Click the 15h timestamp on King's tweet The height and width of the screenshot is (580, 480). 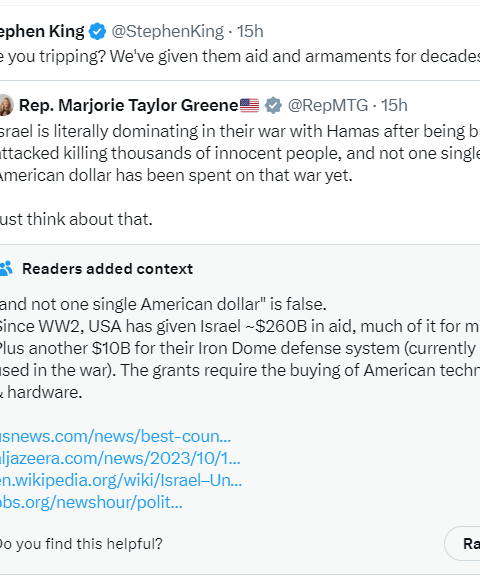[250, 31]
